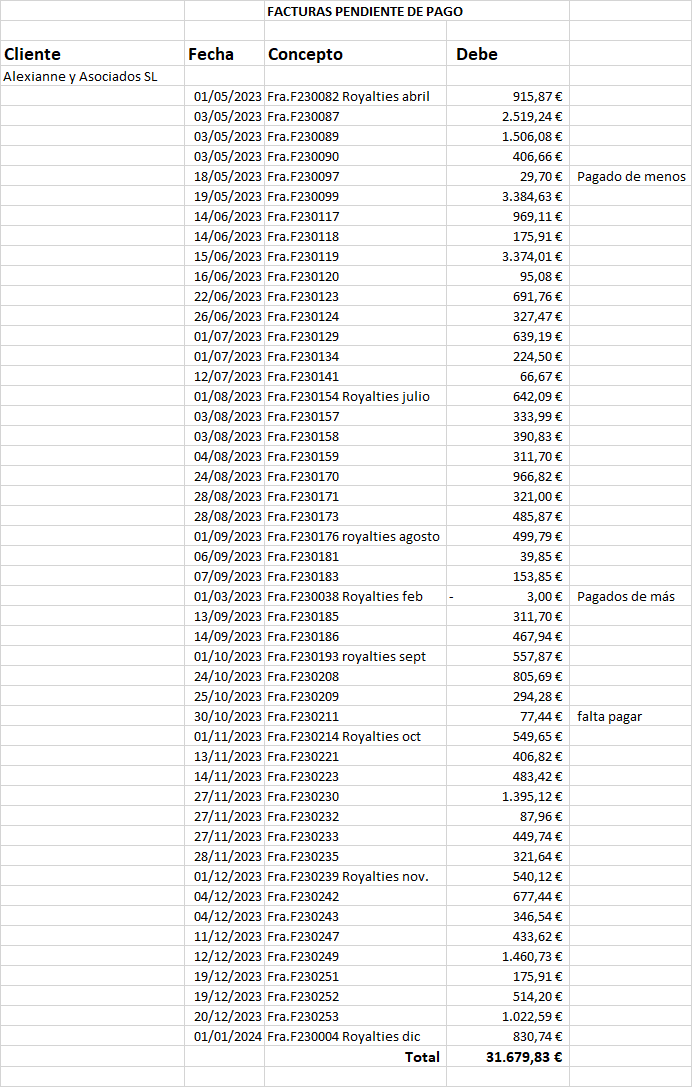Click the Total label cell
This screenshot has width=692, height=1087.
422,1056
